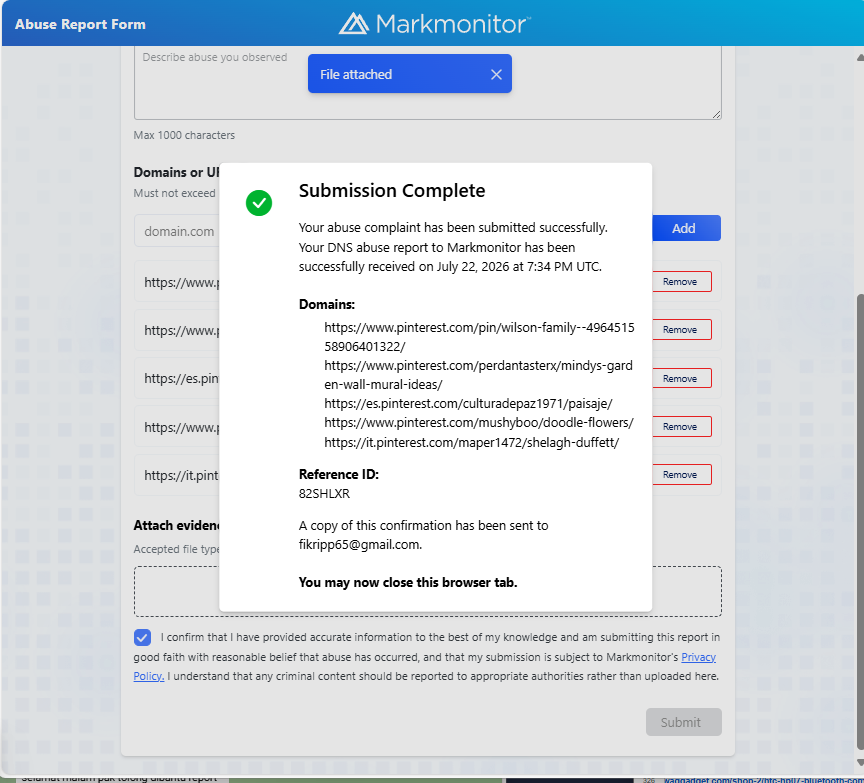Click the File attached toast message
This screenshot has width=864, height=783.
[x=356, y=74]
